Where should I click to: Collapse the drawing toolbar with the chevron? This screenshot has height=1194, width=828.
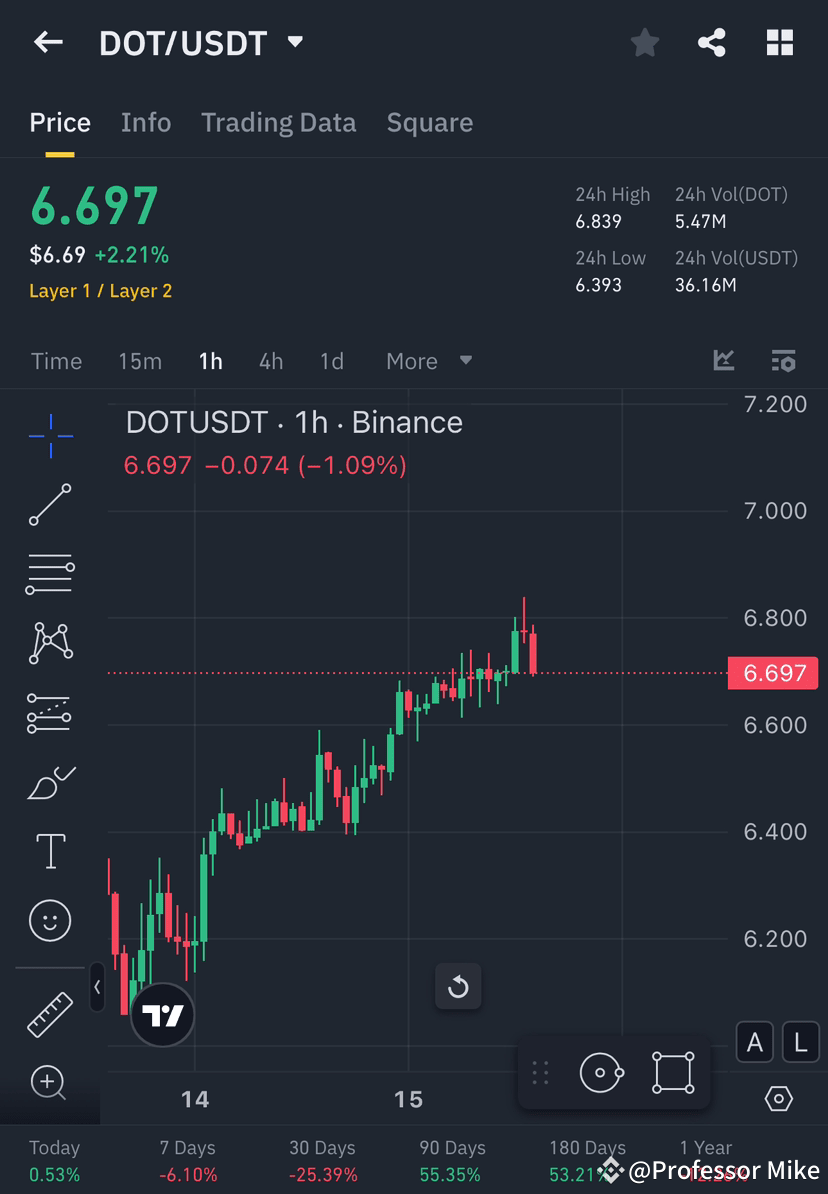pos(97,988)
